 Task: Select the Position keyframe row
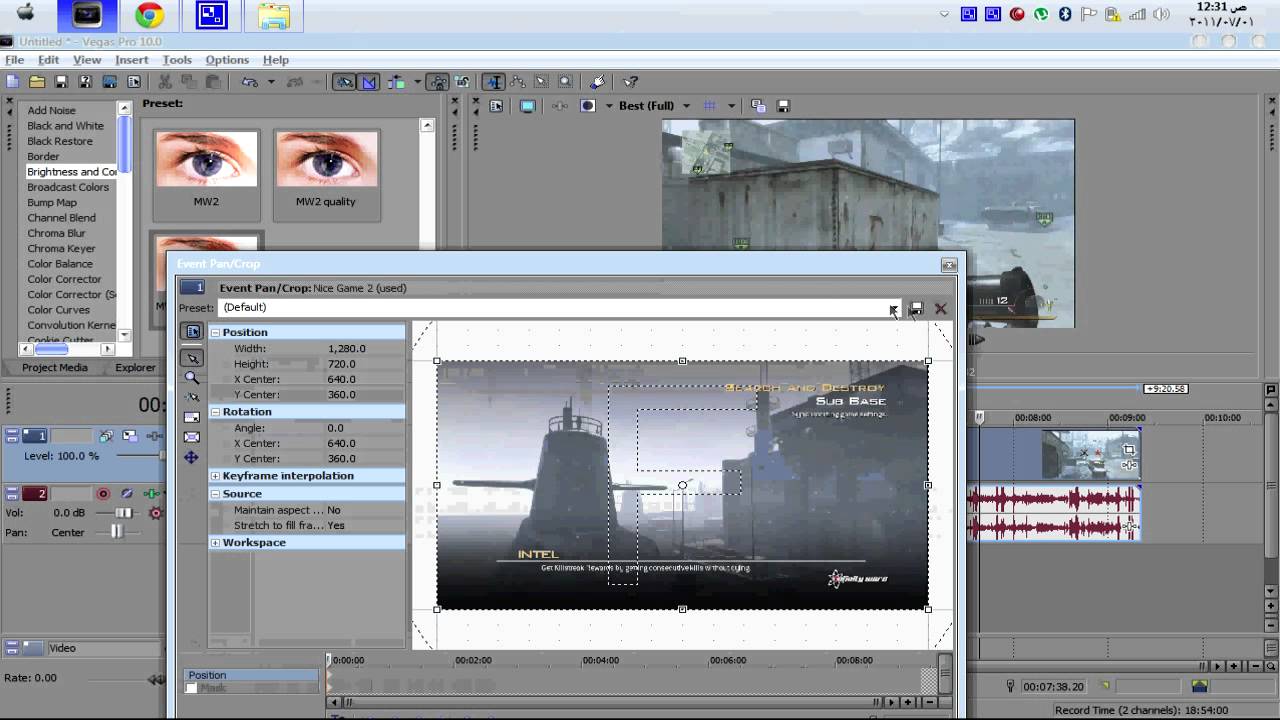[x=252, y=675]
